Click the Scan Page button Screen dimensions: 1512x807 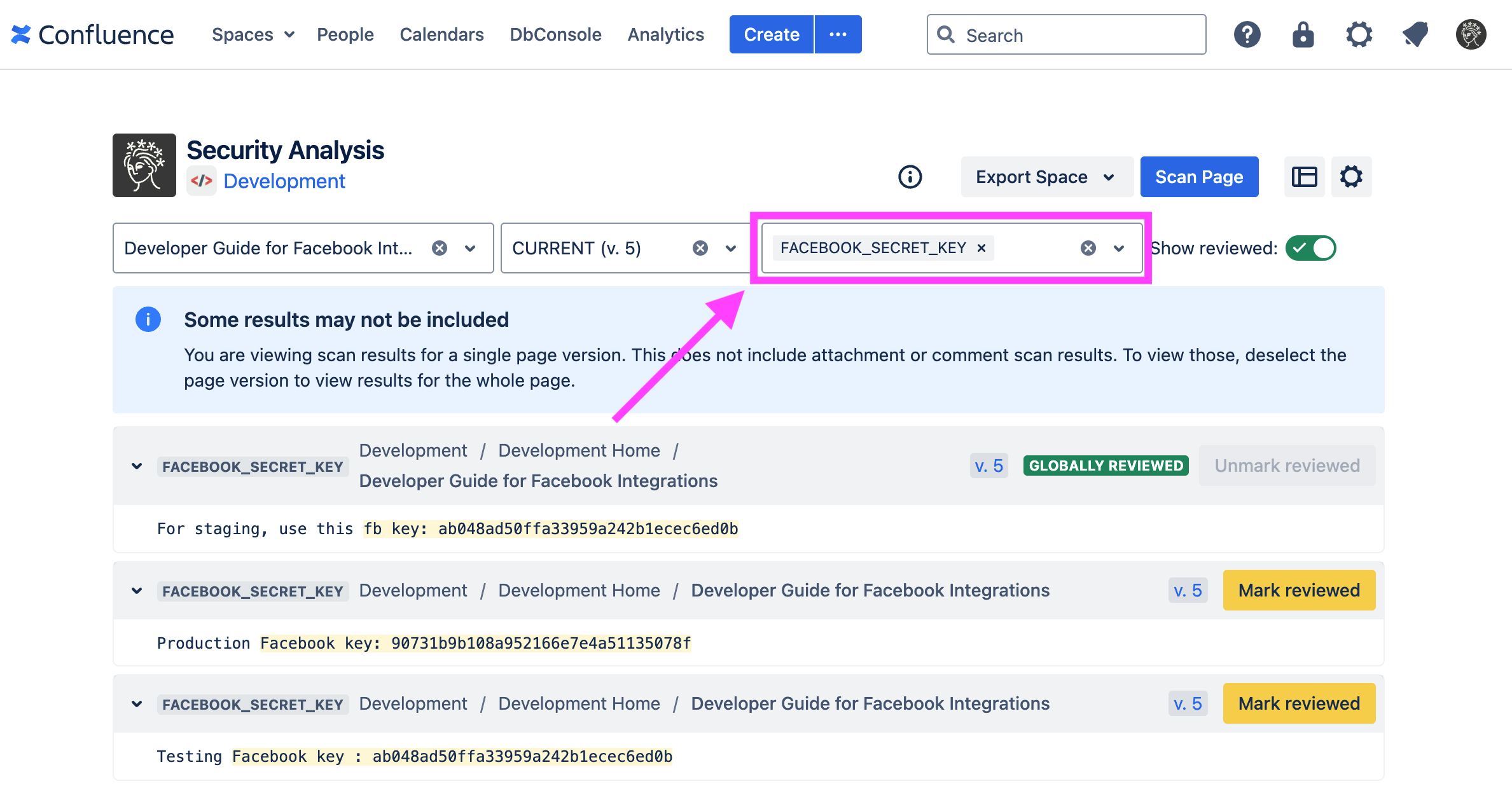pyautogui.click(x=1198, y=177)
